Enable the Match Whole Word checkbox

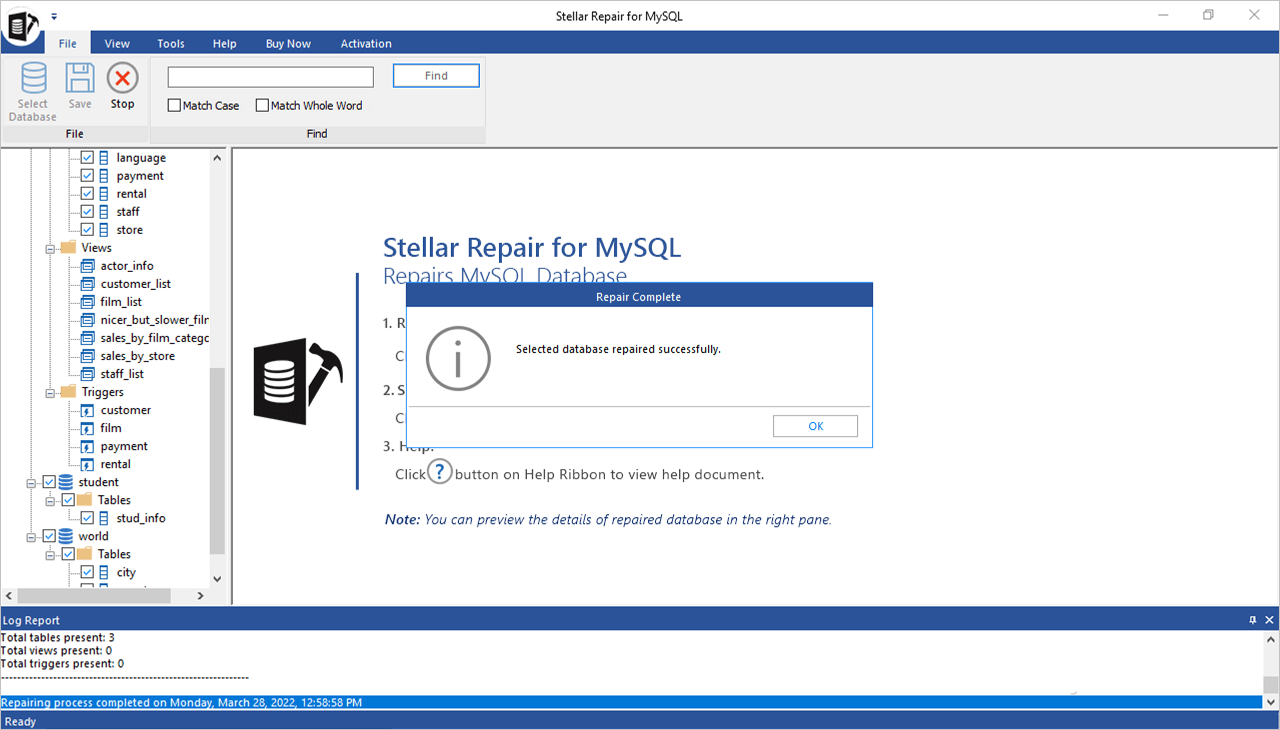262,105
